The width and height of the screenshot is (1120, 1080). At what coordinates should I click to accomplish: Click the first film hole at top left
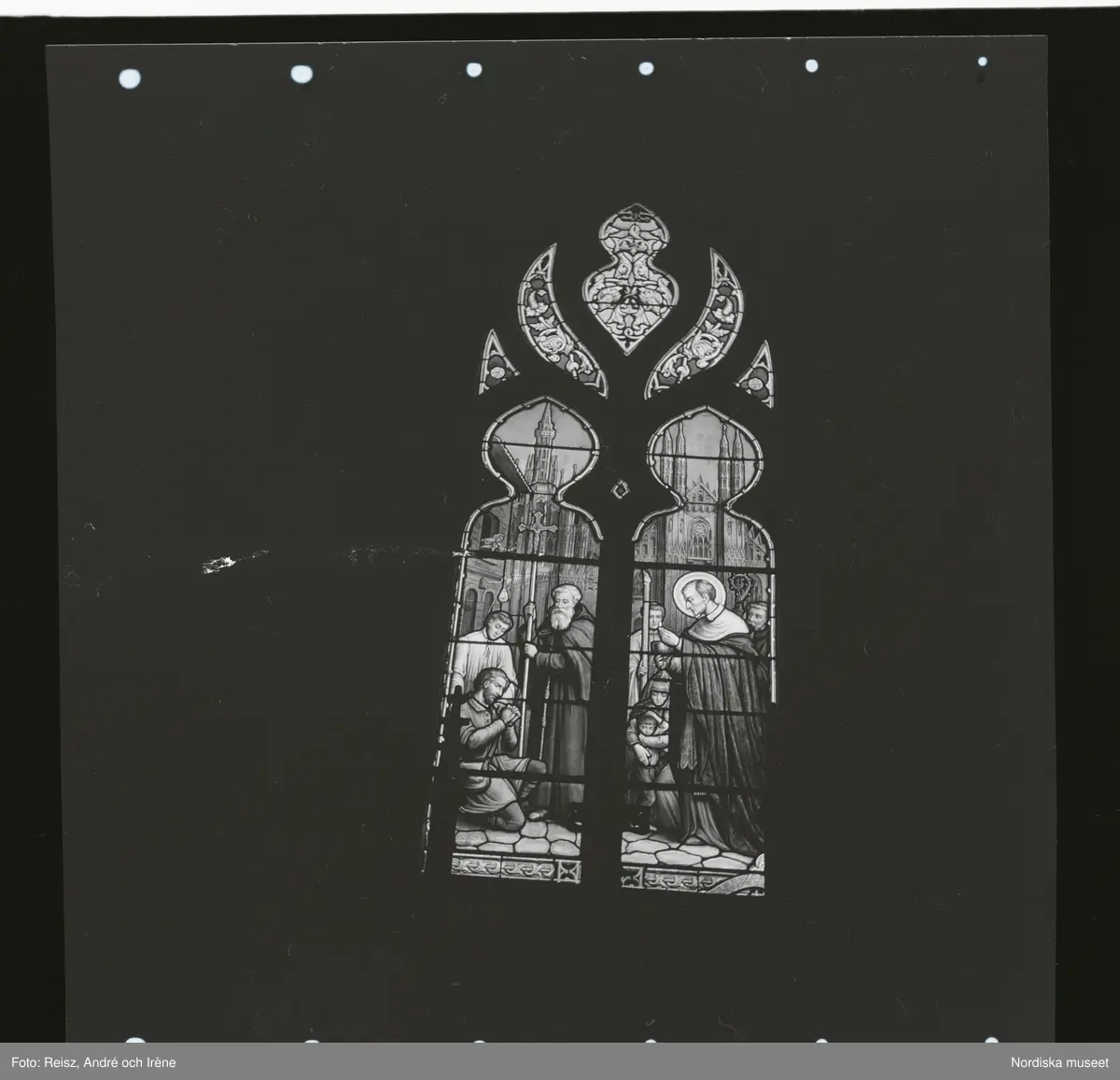point(128,78)
